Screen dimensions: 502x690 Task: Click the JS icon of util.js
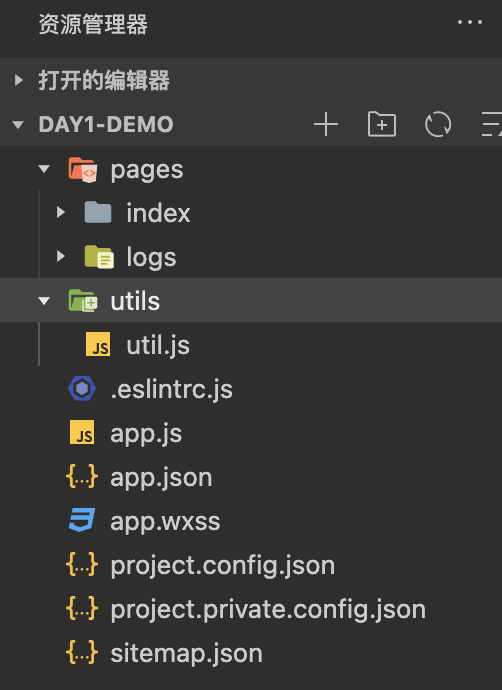click(98, 345)
